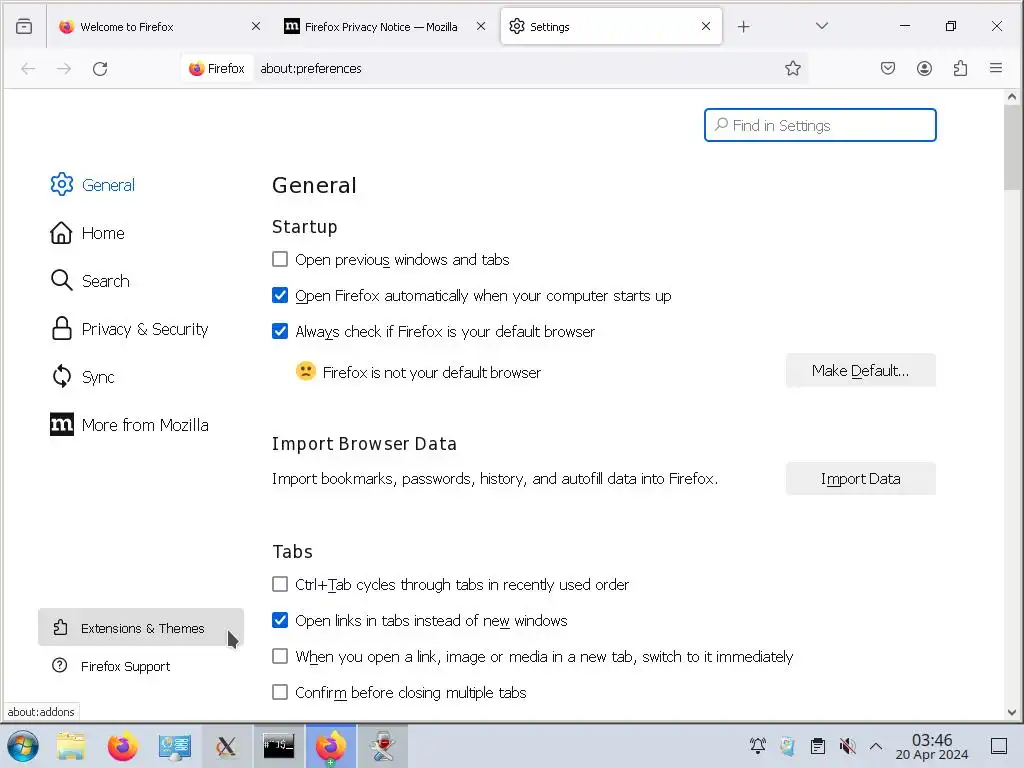
Task: Click the muted speaker tray icon
Action: pos(848,746)
